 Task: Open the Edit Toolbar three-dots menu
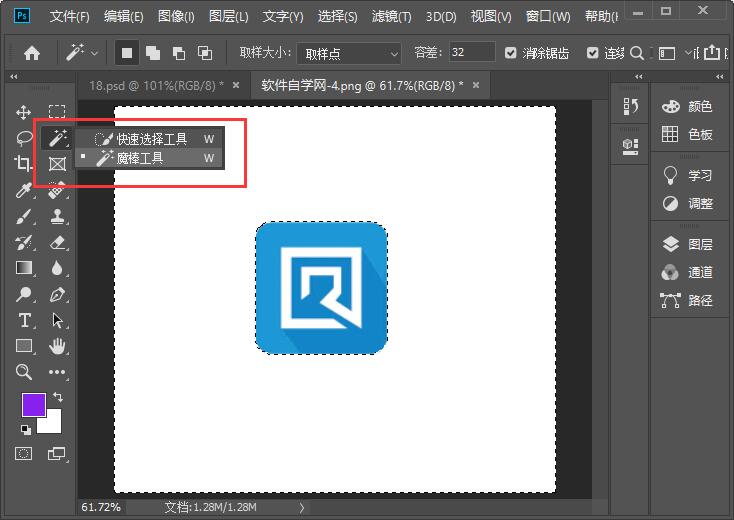pos(57,372)
